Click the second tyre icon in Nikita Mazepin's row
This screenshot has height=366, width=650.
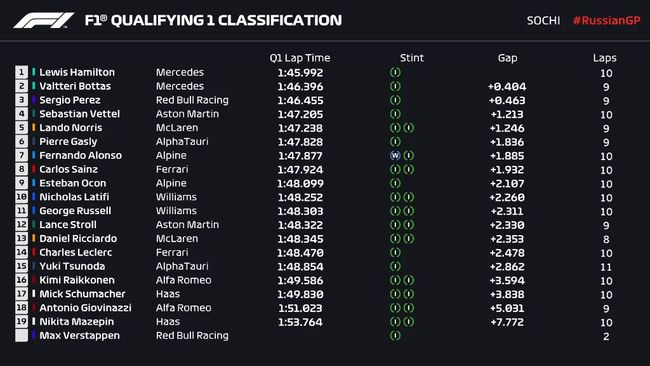click(x=409, y=322)
